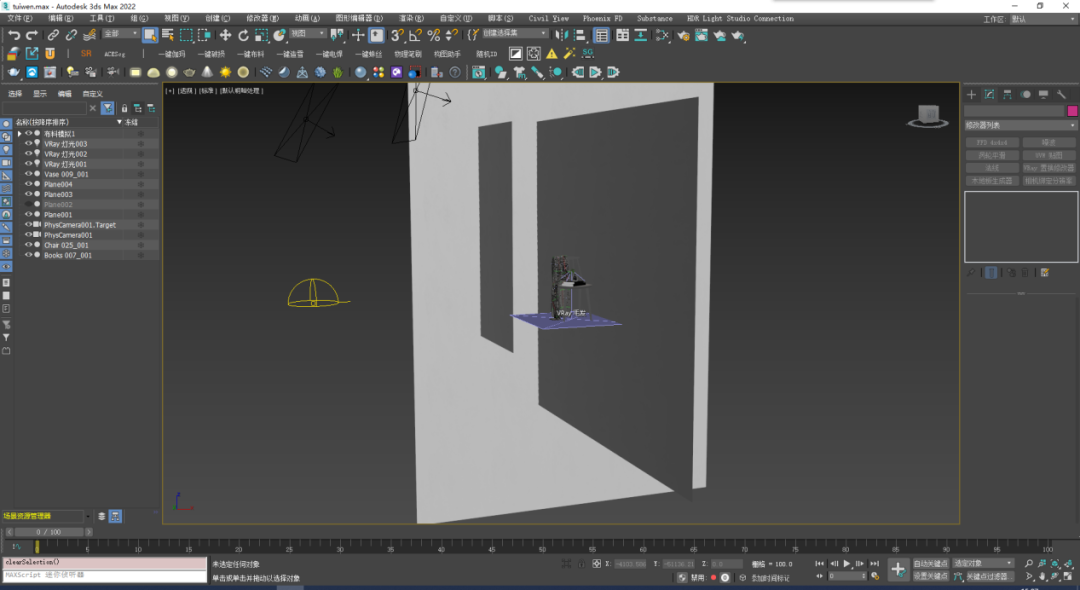Click the Render teapot icon
Viewport: 1080px width, 590px height.
pos(738,35)
